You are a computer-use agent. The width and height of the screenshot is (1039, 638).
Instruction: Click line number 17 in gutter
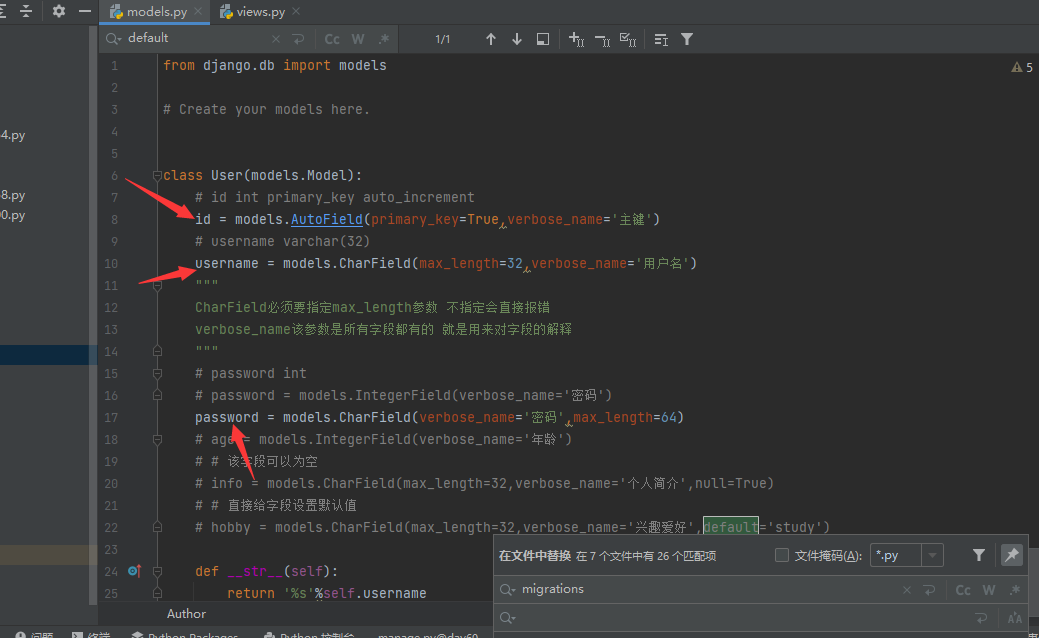[111, 417]
